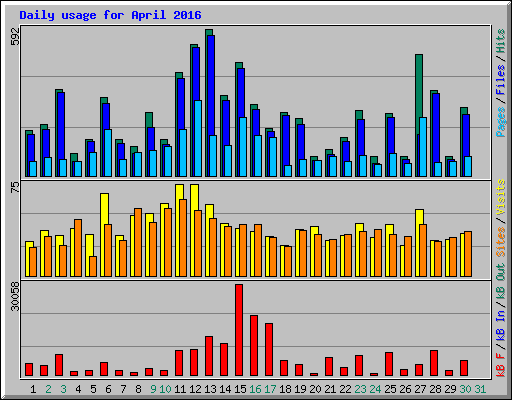
Task: Click day 5 on the x-axis
Action: (93, 389)
